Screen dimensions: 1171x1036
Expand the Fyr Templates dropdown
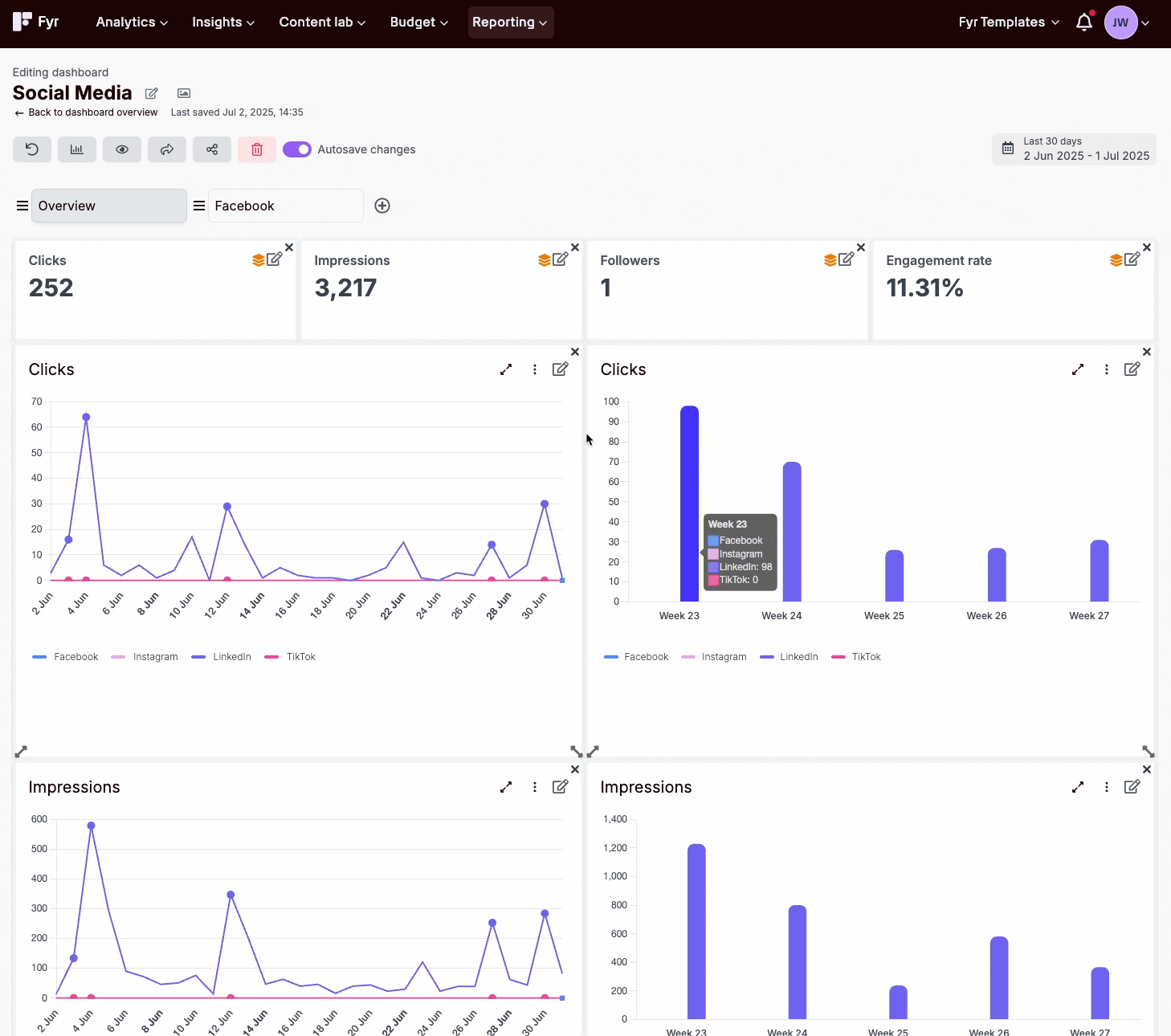1009,22
